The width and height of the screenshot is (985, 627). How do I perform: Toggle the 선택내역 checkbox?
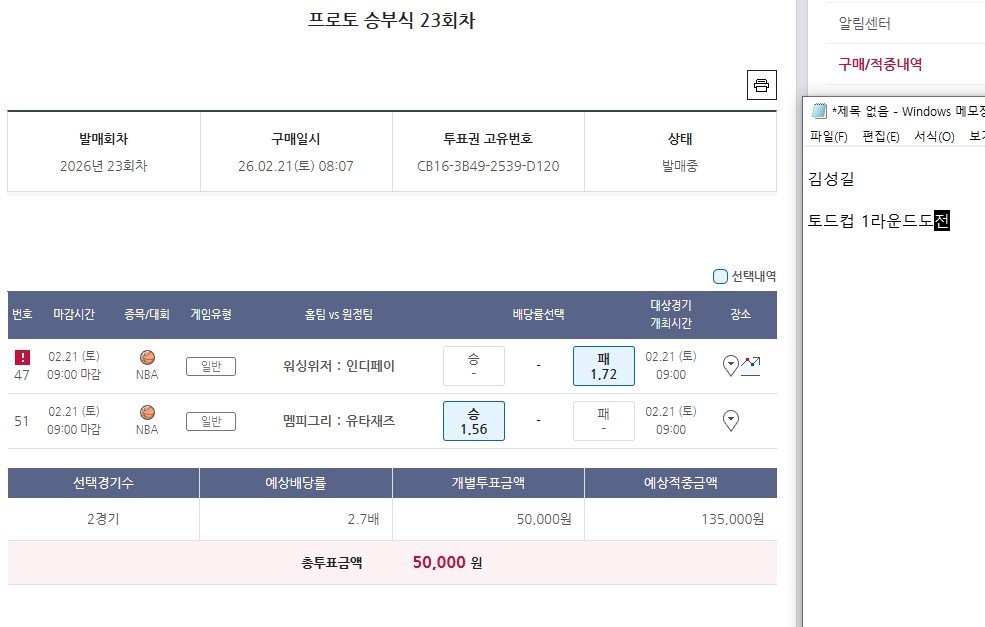pos(720,276)
